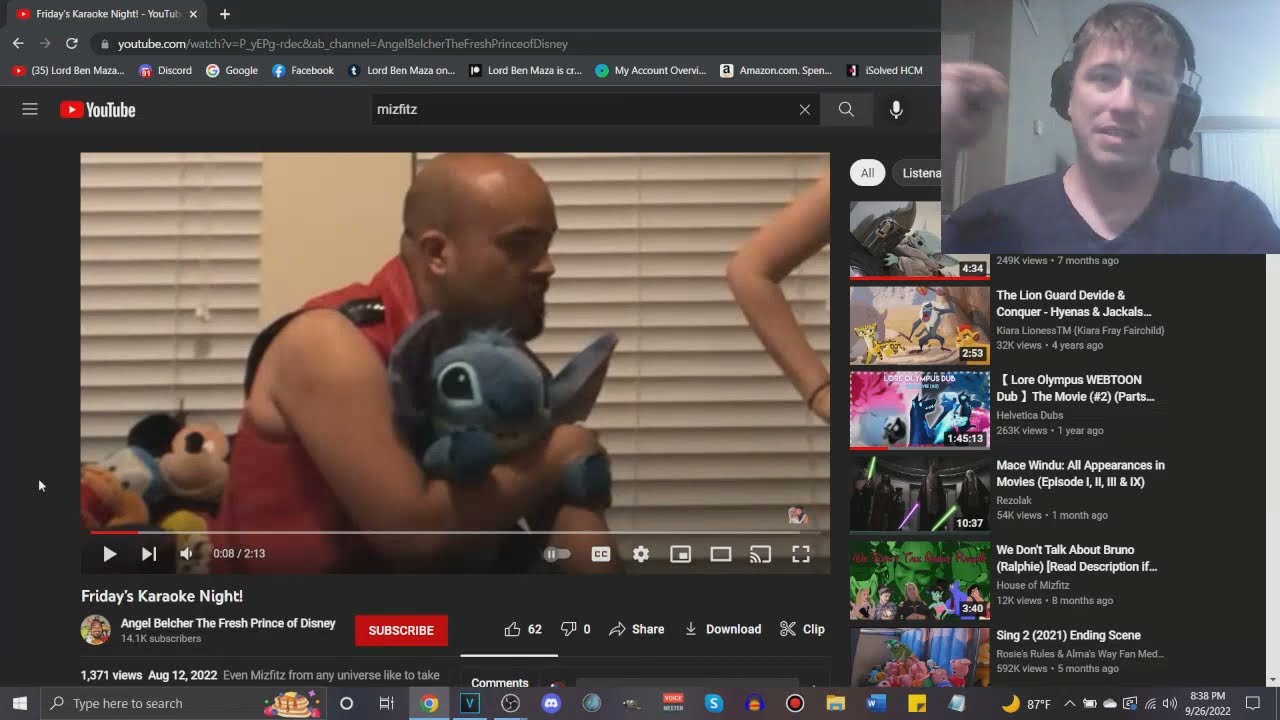Open Mace Windu All Appearances thumbnail
Image resolution: width=1280 pixels, height=720 pixels.
(x=920, y=496)
